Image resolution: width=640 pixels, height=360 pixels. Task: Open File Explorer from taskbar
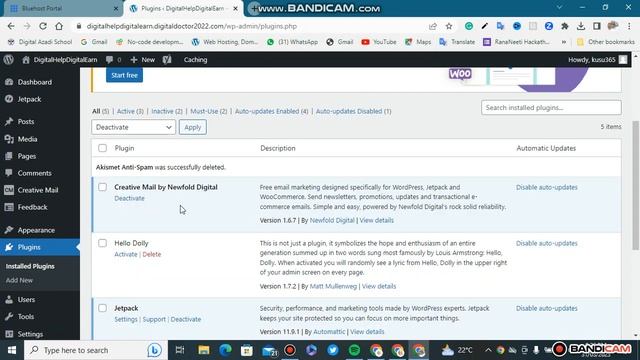tap(204, 350)
